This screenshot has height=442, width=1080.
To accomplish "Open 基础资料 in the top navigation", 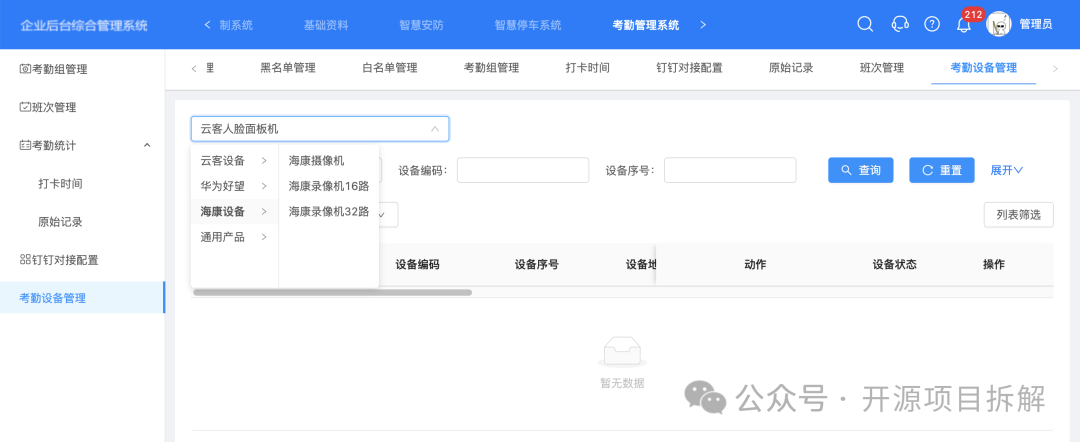I will pos(326,25).
